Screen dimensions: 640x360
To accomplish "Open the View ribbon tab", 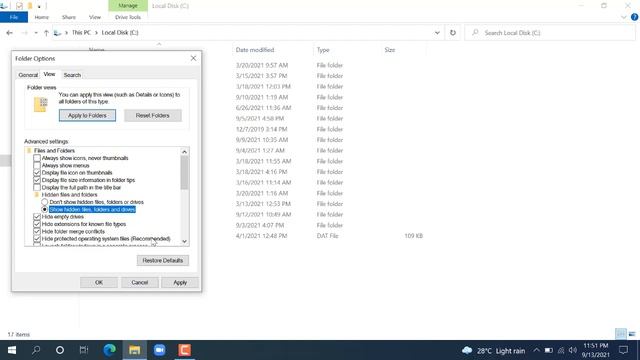I will [x=95, y=17].
